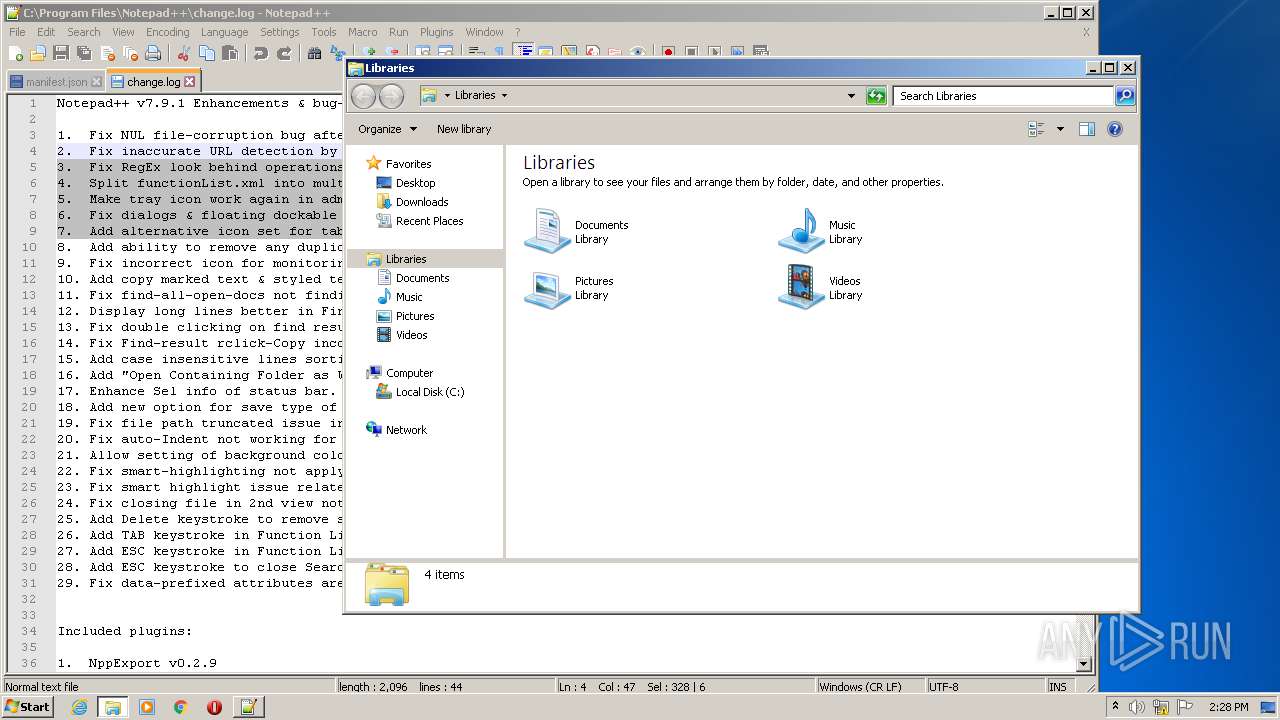The image size is (1280, 720).
Task: Click the Save icon in Notepad++ toolbar
Action: coord(61,53)
